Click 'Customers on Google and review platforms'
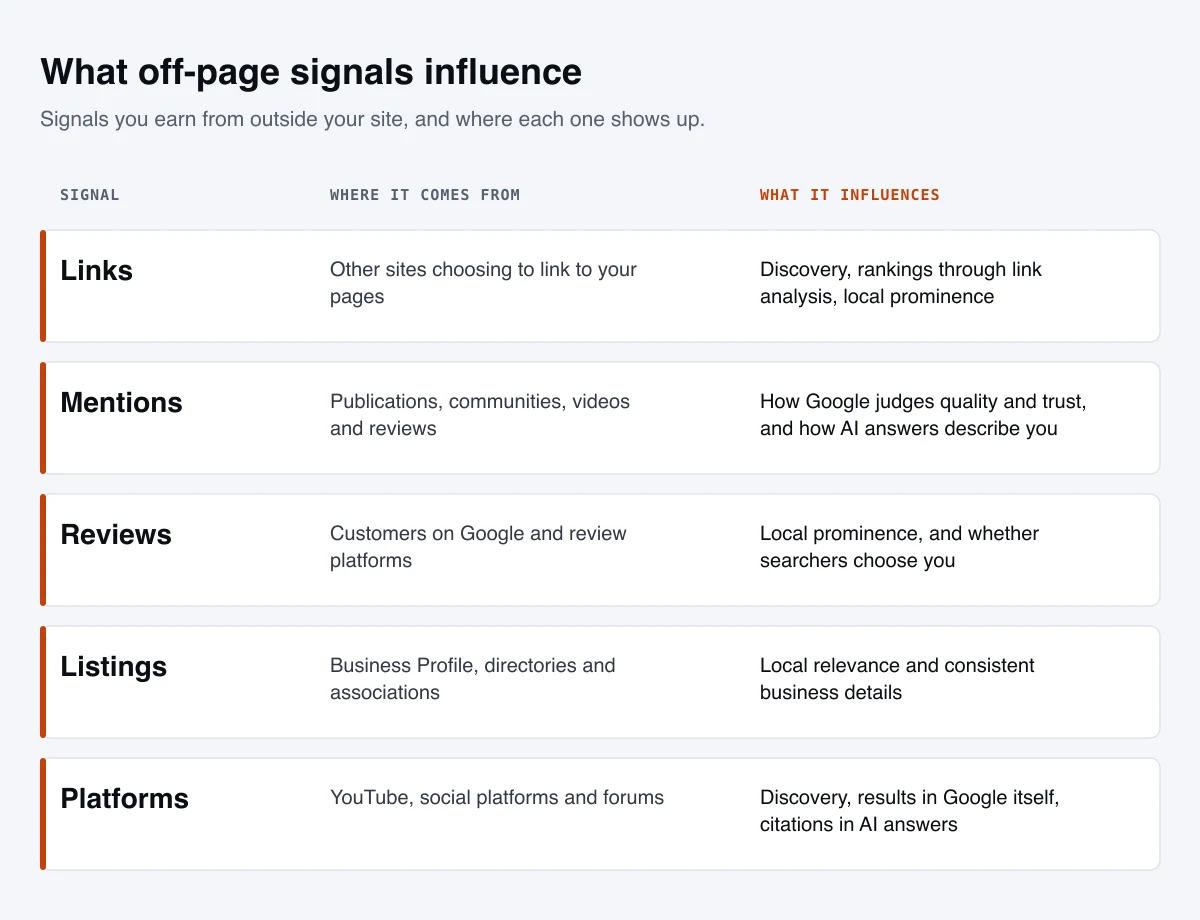Screen dimensions: 1200x920 tap(478, 547)
